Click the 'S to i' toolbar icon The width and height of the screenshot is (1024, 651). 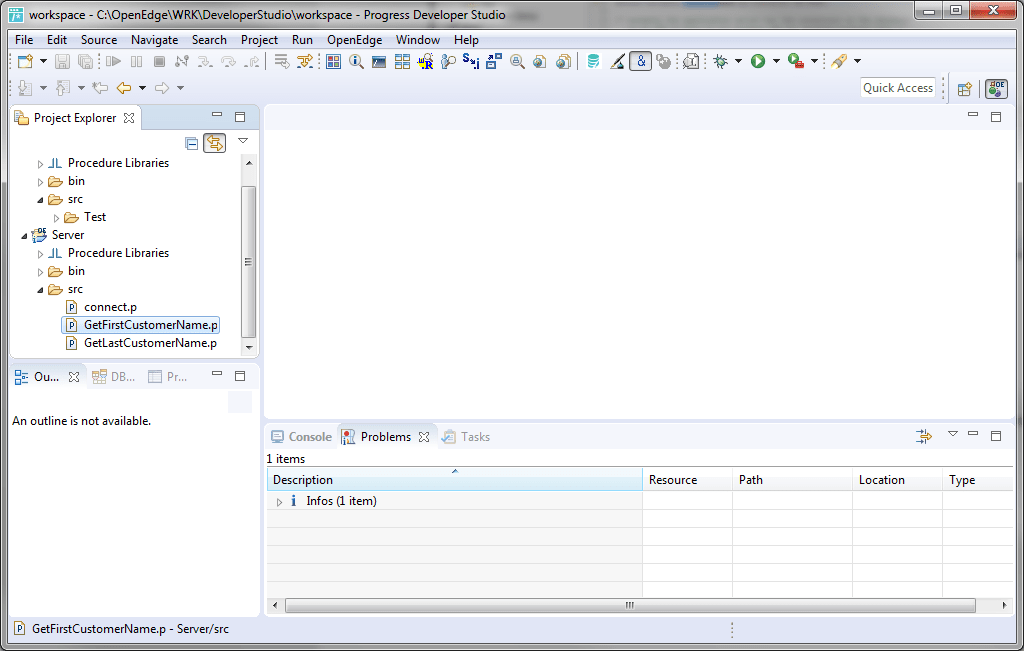click(x=471, y=61)
